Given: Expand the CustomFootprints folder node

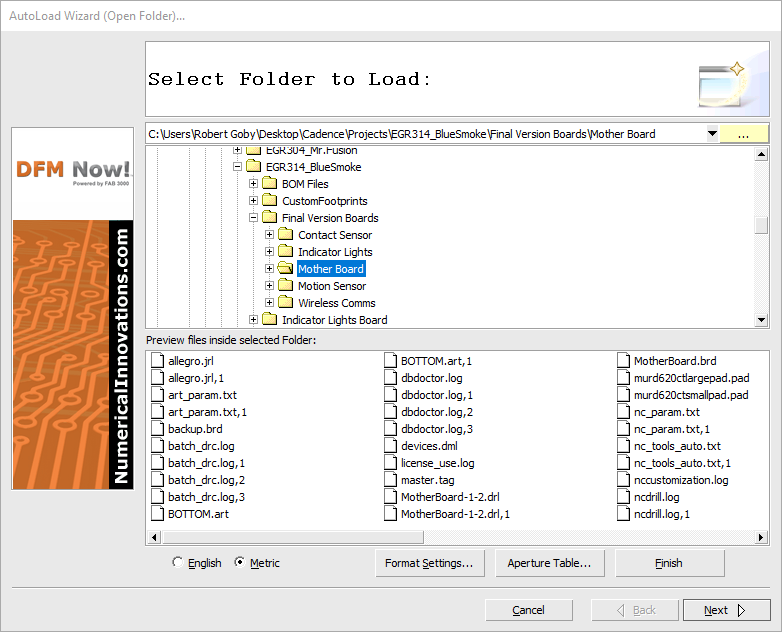Looking at the screenshot, I should [253, 201].
